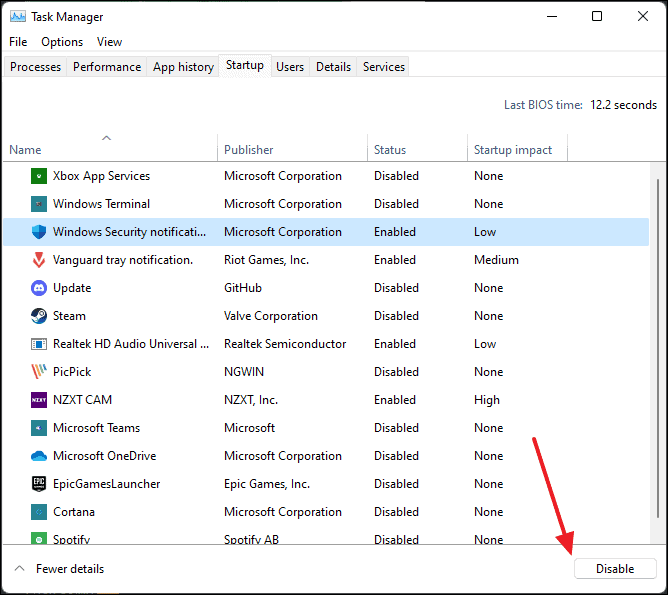
Task: Click the vertical scrollbar of startup list
Action: point(658,349)
